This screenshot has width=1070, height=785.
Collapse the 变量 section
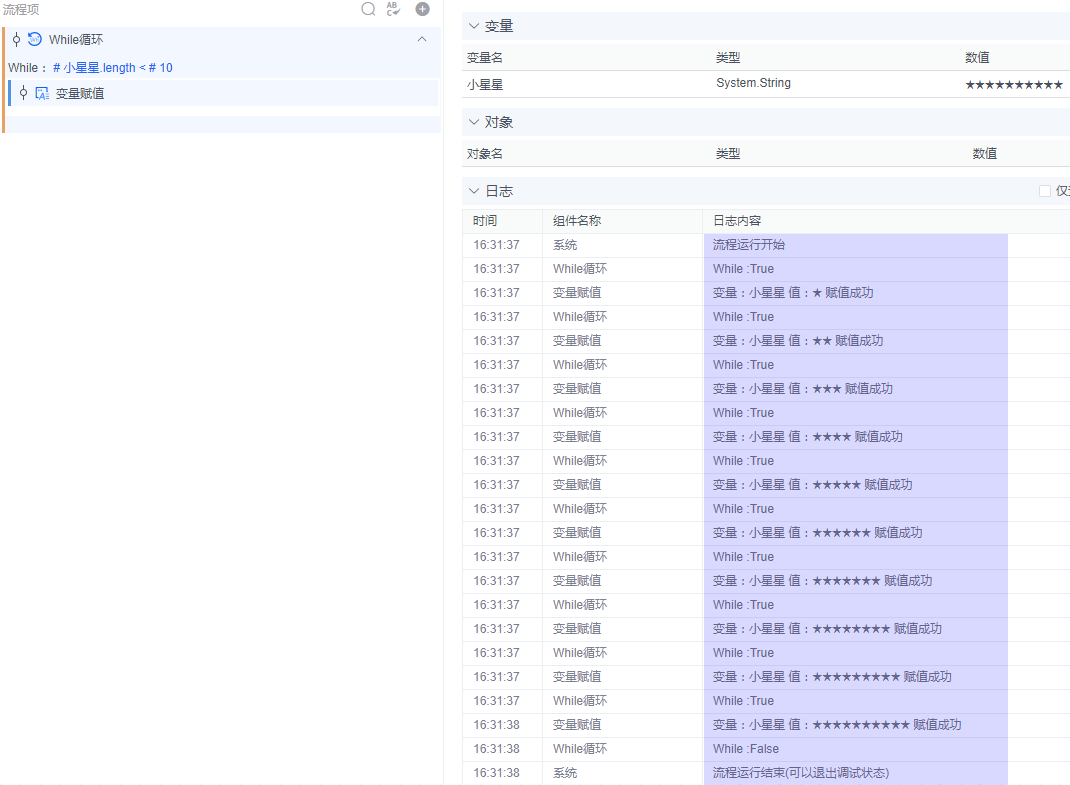point(473,26)
